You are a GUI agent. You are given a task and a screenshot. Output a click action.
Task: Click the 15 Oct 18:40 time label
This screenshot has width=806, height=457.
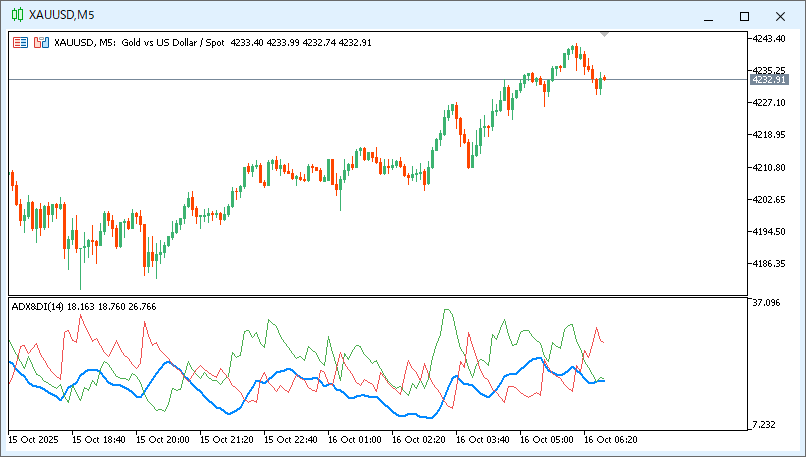101,439
